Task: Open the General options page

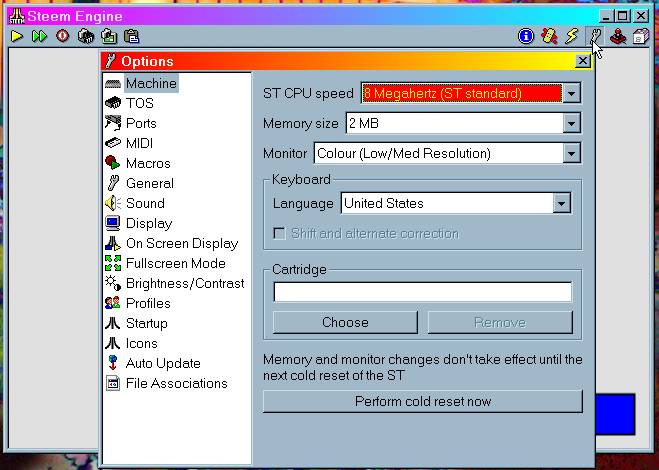Action: [150, 183]
